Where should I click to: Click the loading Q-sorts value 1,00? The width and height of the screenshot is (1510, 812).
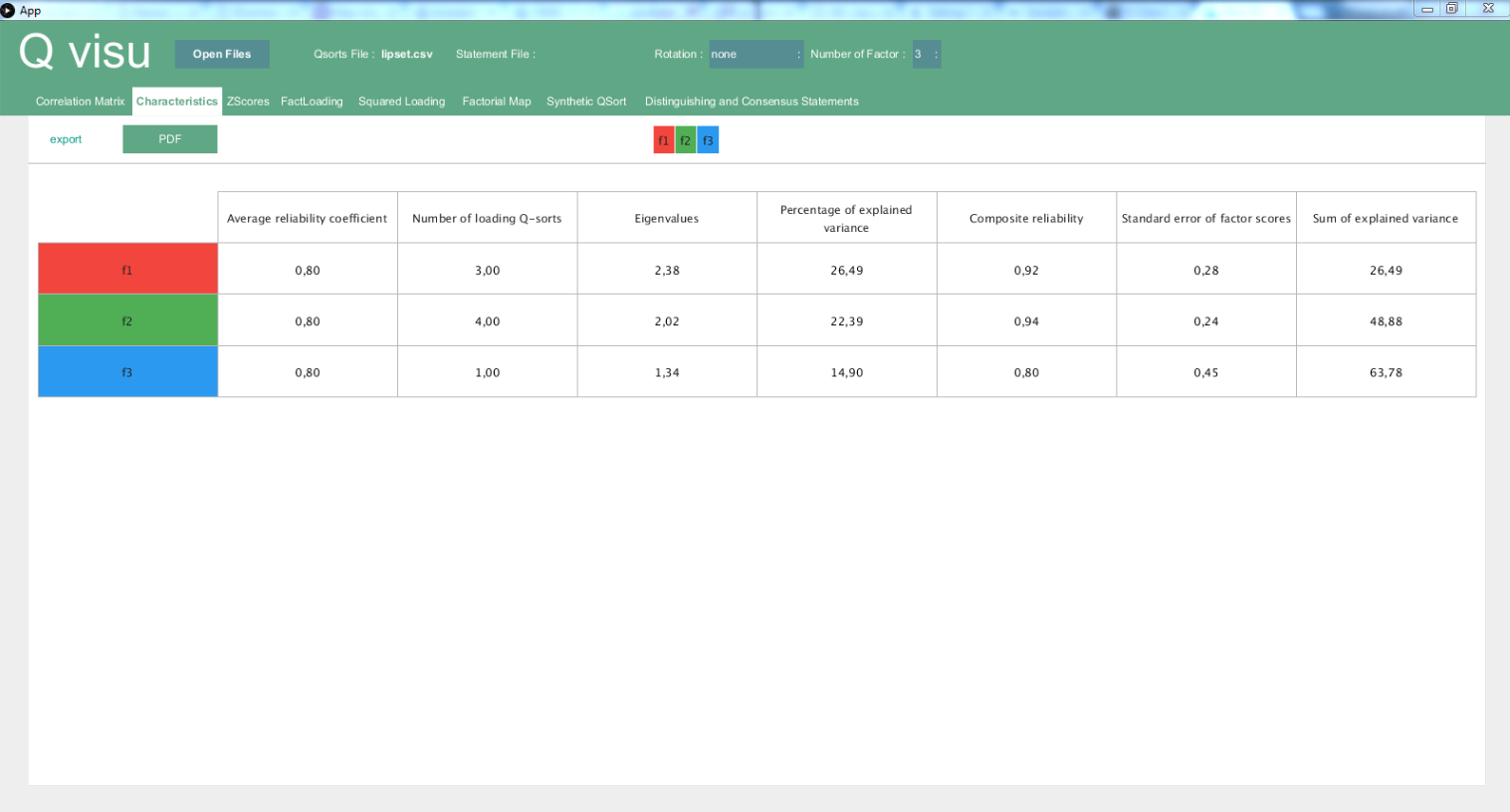click(x=488, y=372)
